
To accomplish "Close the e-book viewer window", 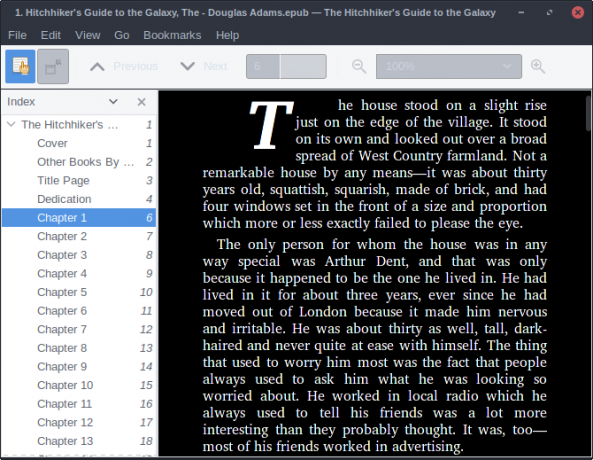I will (x=577, y=12).
